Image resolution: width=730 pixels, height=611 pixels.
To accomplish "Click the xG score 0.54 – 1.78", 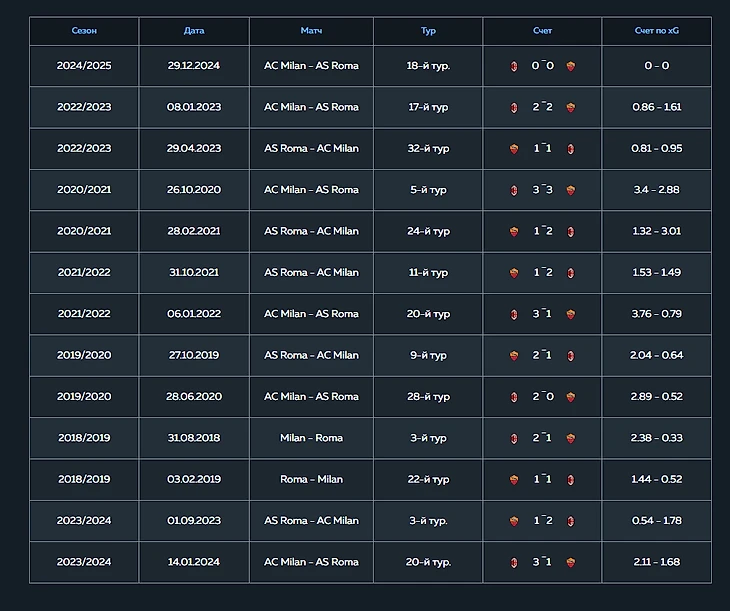I will click(x=656, y=521).
